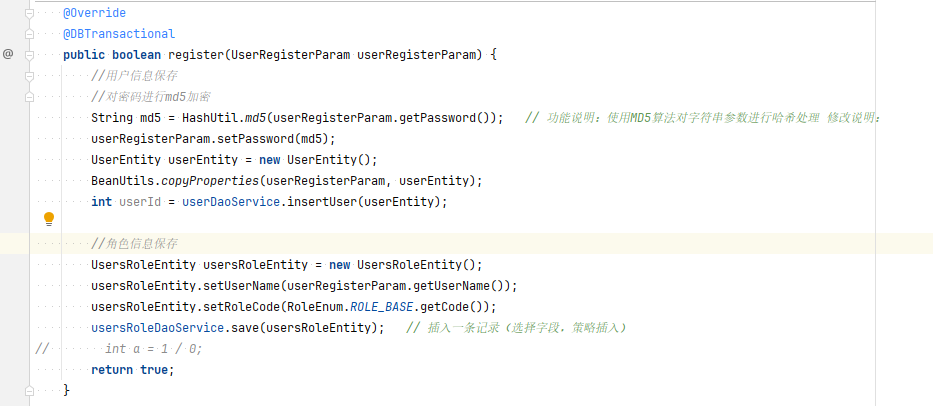The width and height of the screenshot is (933, 406).
Task: Click the getPassword() call
Action: [x=447, y=118]
